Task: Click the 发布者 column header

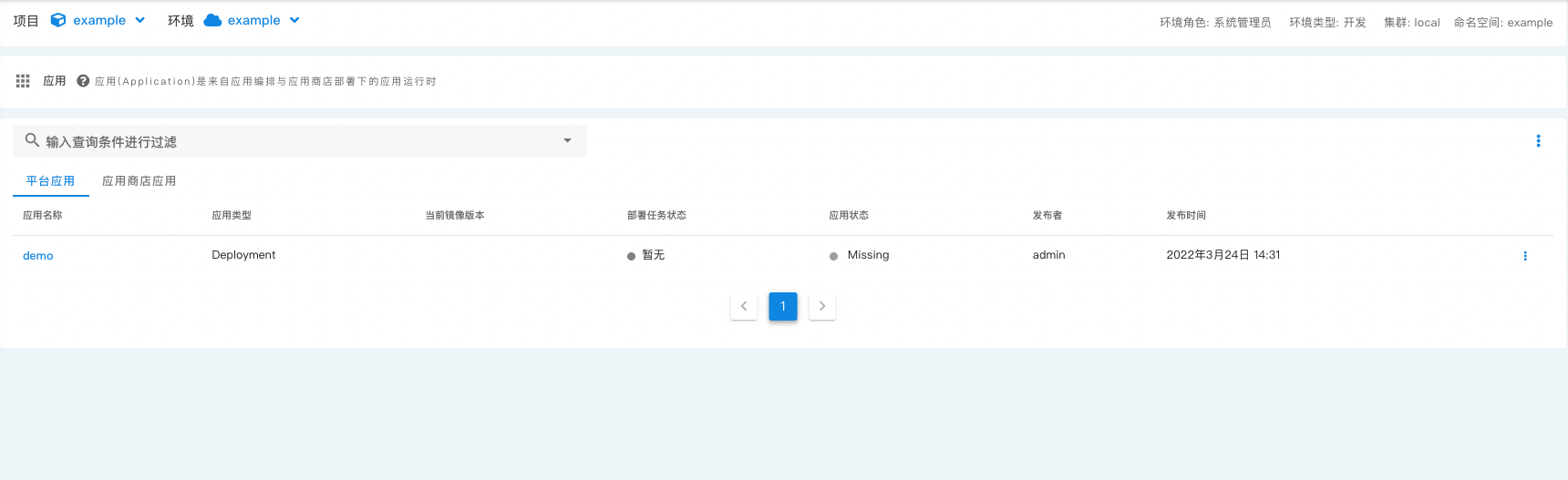Action: (1047, 216)
